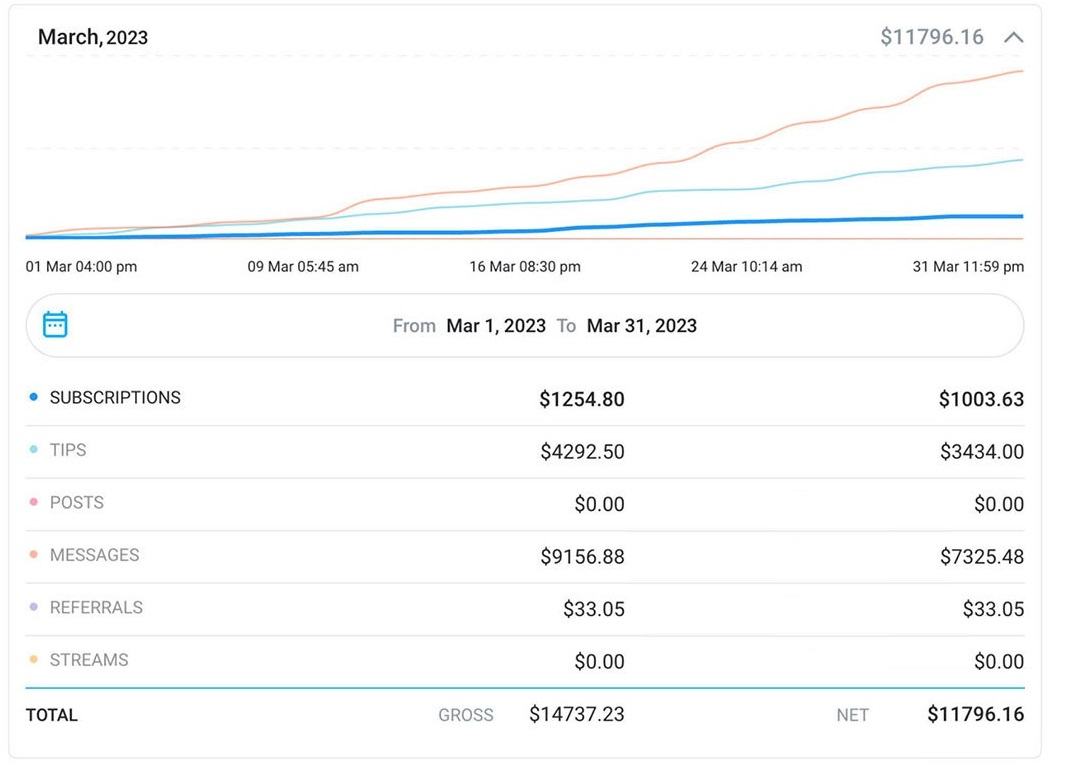This screenshot has width=1065, height=768.
Task: Click the light blue Tips line end point
Action: (1022, 160)
